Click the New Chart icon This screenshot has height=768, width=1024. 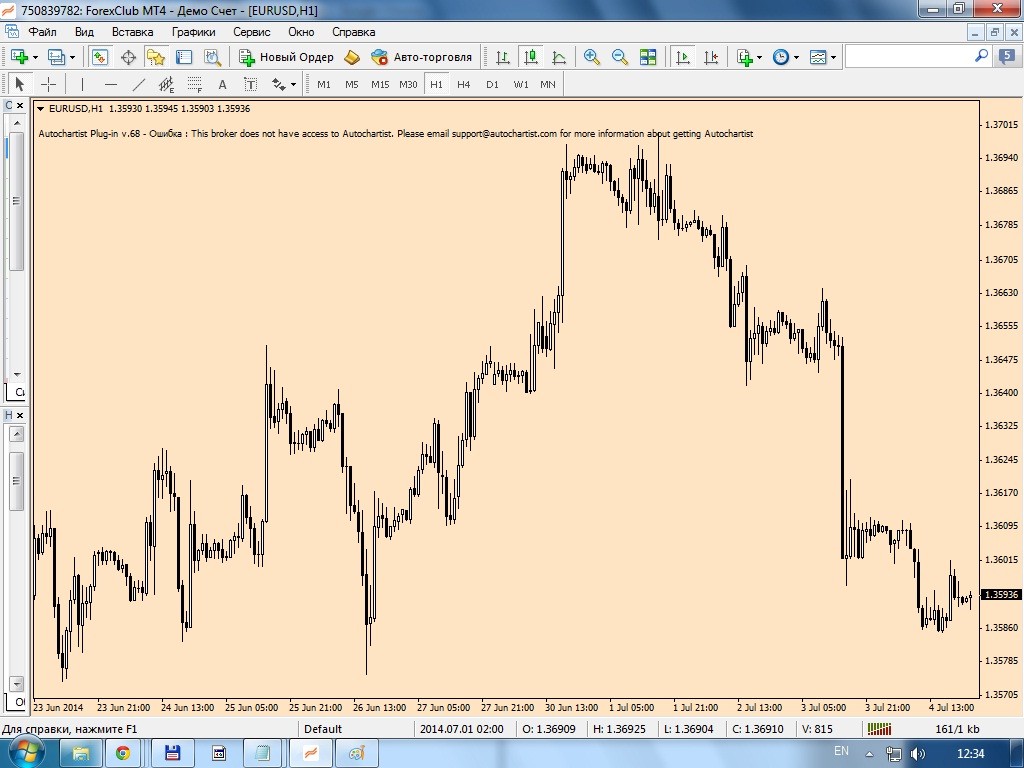[x=19, y=57]
